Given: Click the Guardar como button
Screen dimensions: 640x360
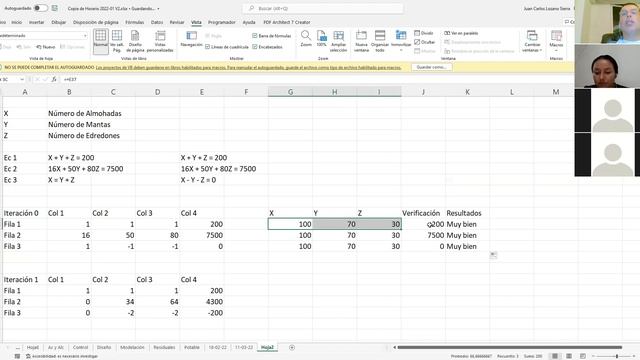Looking at the screenshot, I should 431,67.
